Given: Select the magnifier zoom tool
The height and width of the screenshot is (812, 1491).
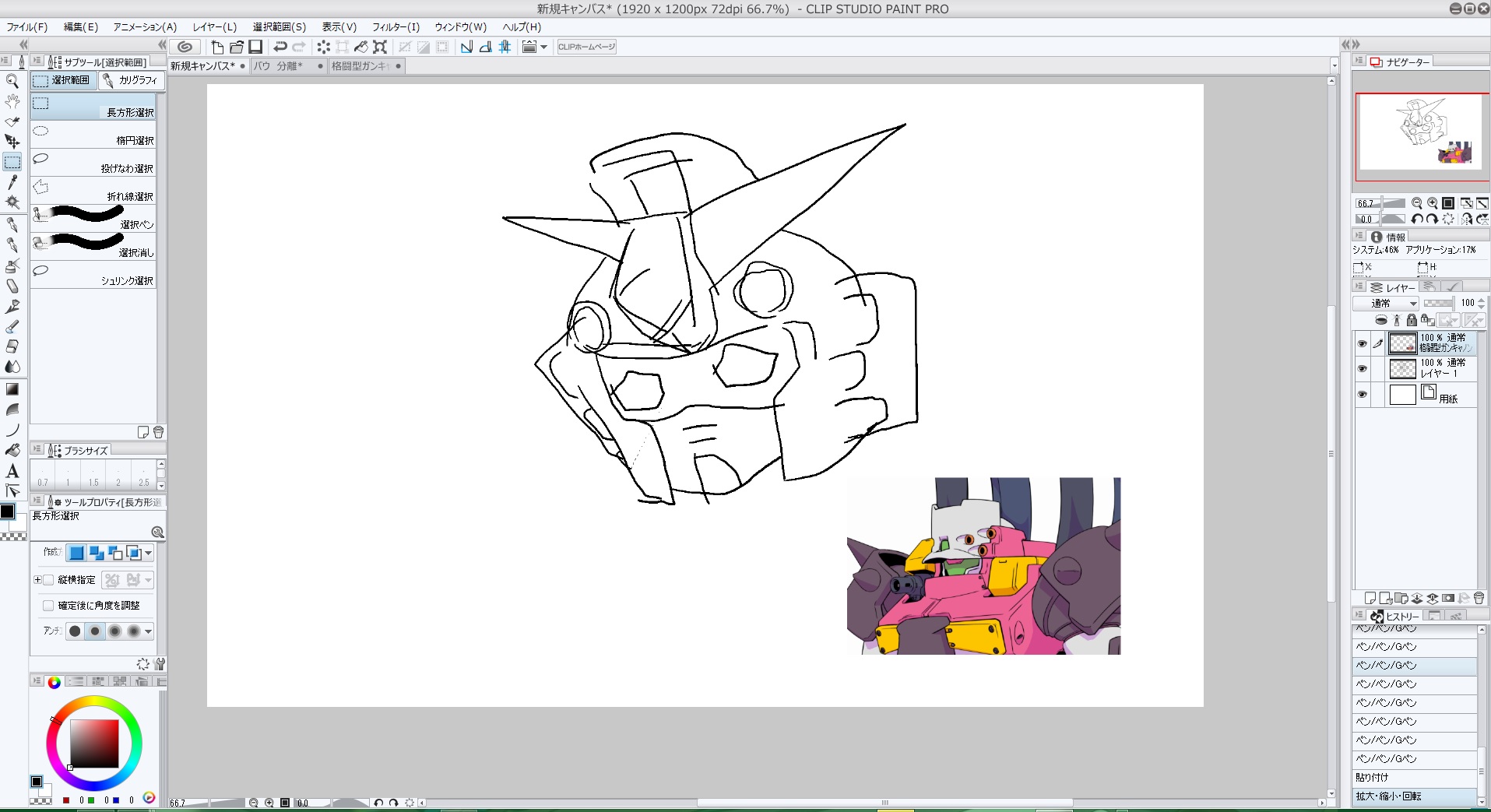Looking at the screenshot, I should coord(12,81).
